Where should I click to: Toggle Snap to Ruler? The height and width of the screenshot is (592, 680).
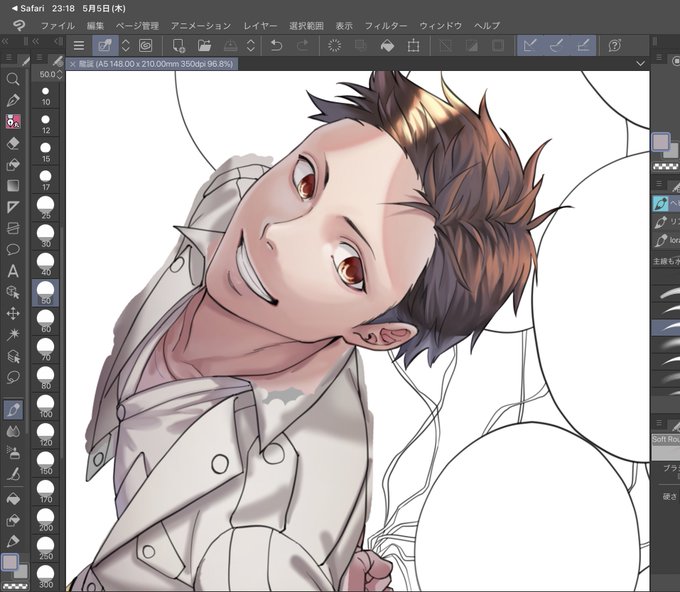530,46
